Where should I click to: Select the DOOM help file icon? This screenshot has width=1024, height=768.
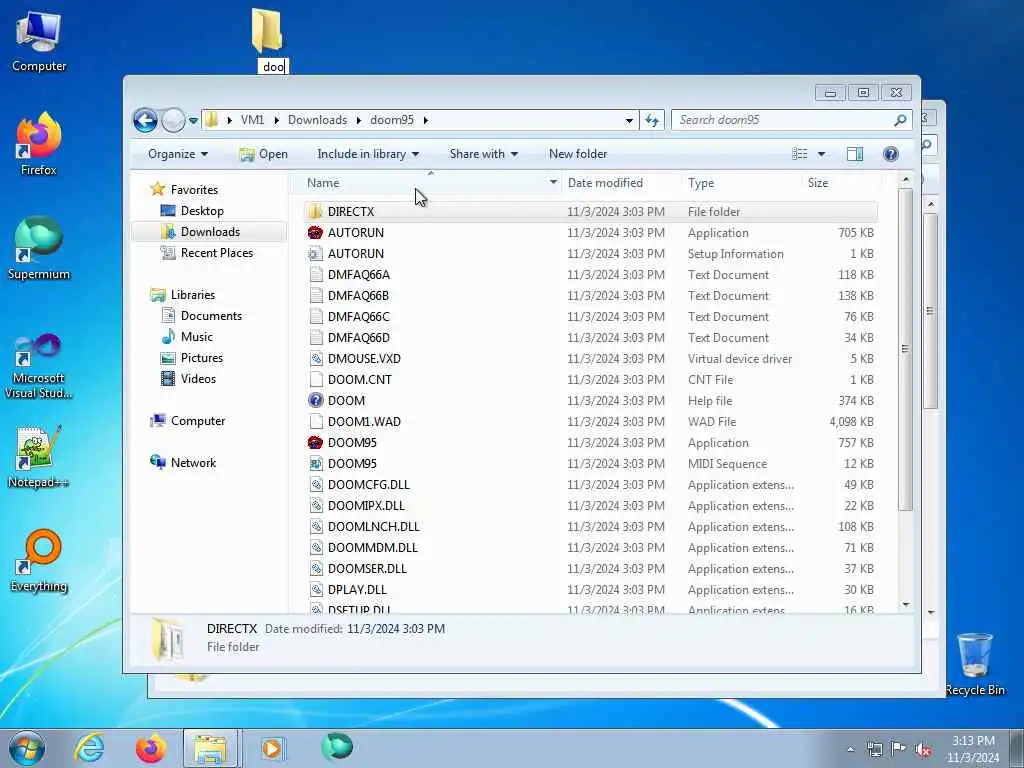coord(316,400)
